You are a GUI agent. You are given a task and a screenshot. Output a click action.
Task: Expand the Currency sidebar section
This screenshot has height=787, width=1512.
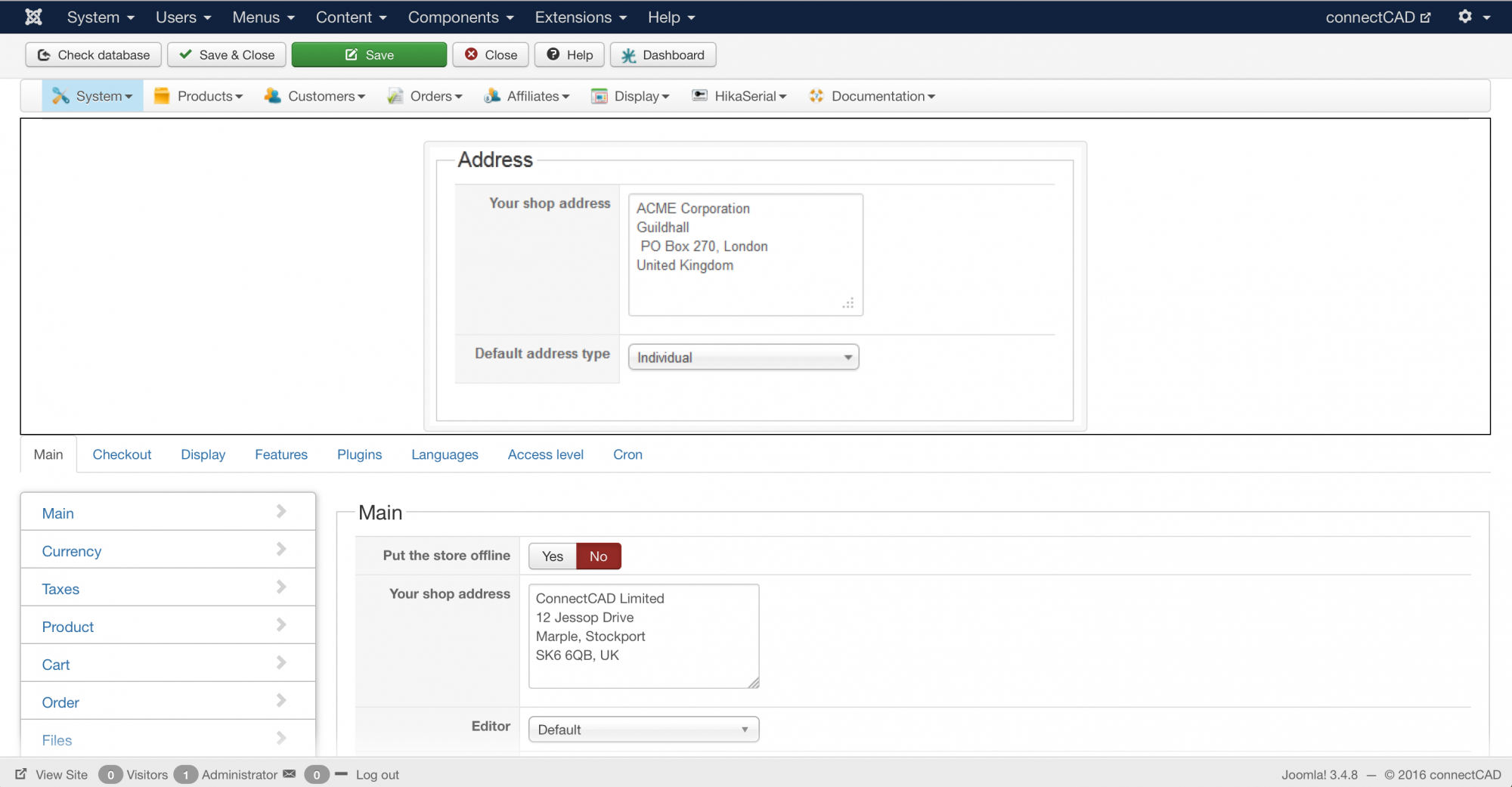coord(168,550)
